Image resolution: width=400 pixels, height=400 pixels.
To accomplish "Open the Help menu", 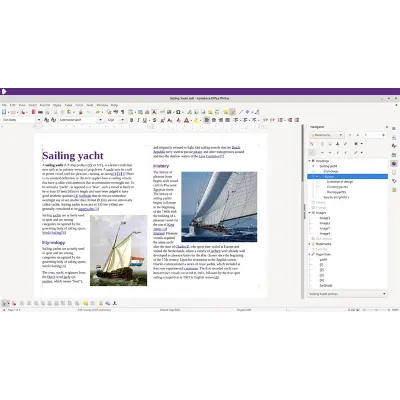I will point(114,105).
